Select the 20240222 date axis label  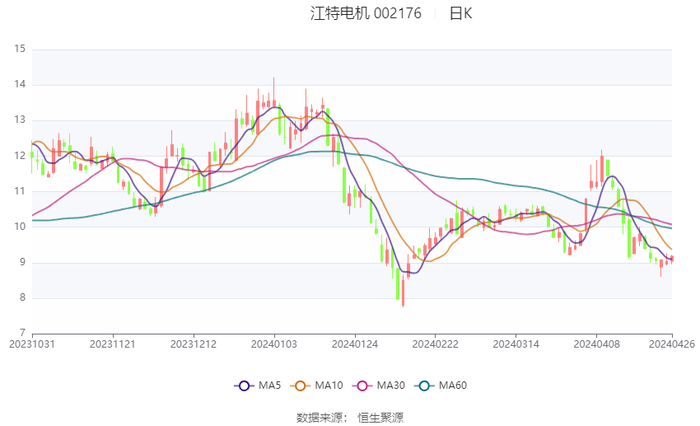tap(434, 343)
